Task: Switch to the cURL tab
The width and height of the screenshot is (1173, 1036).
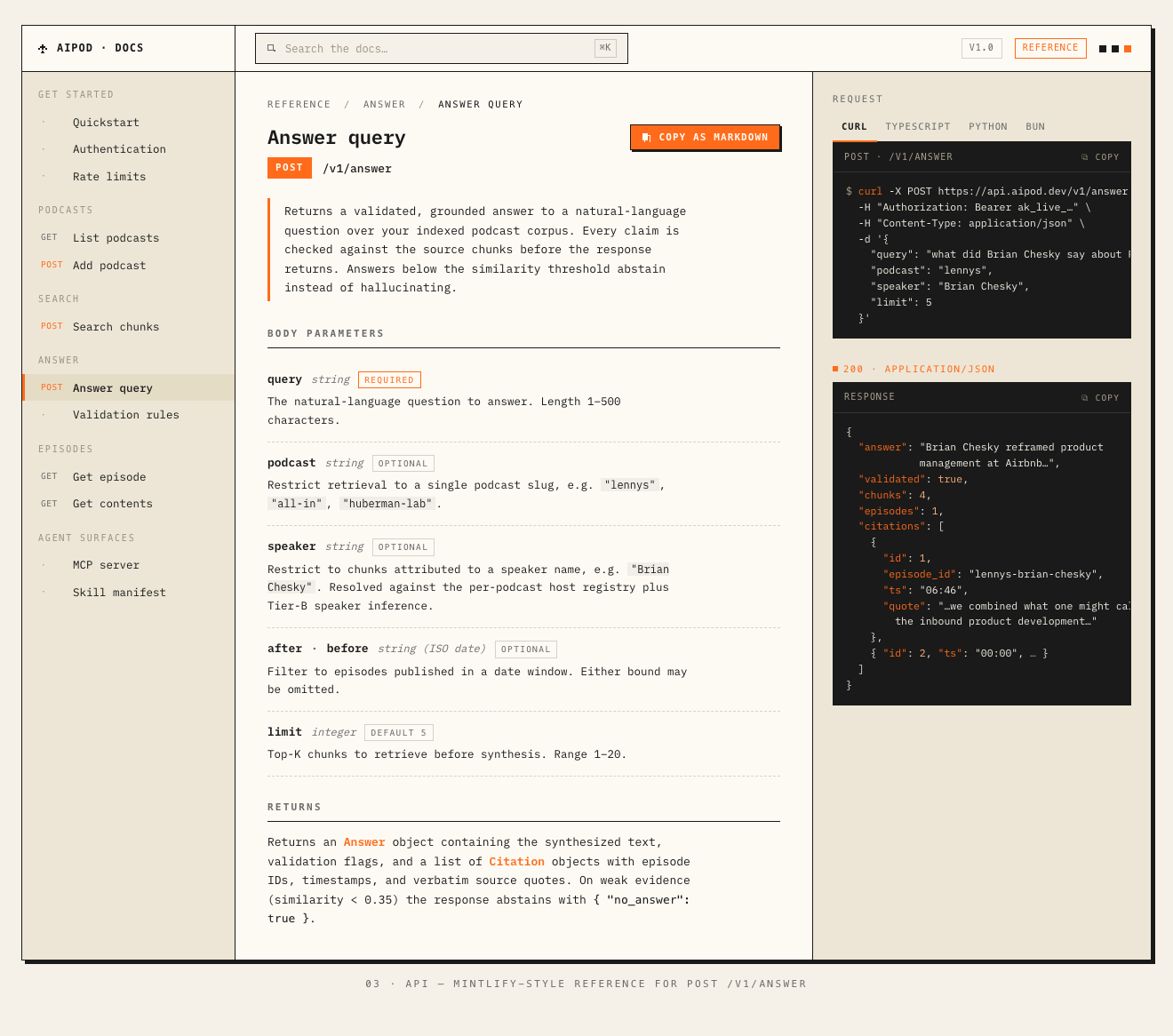Action: coord(855,127)
